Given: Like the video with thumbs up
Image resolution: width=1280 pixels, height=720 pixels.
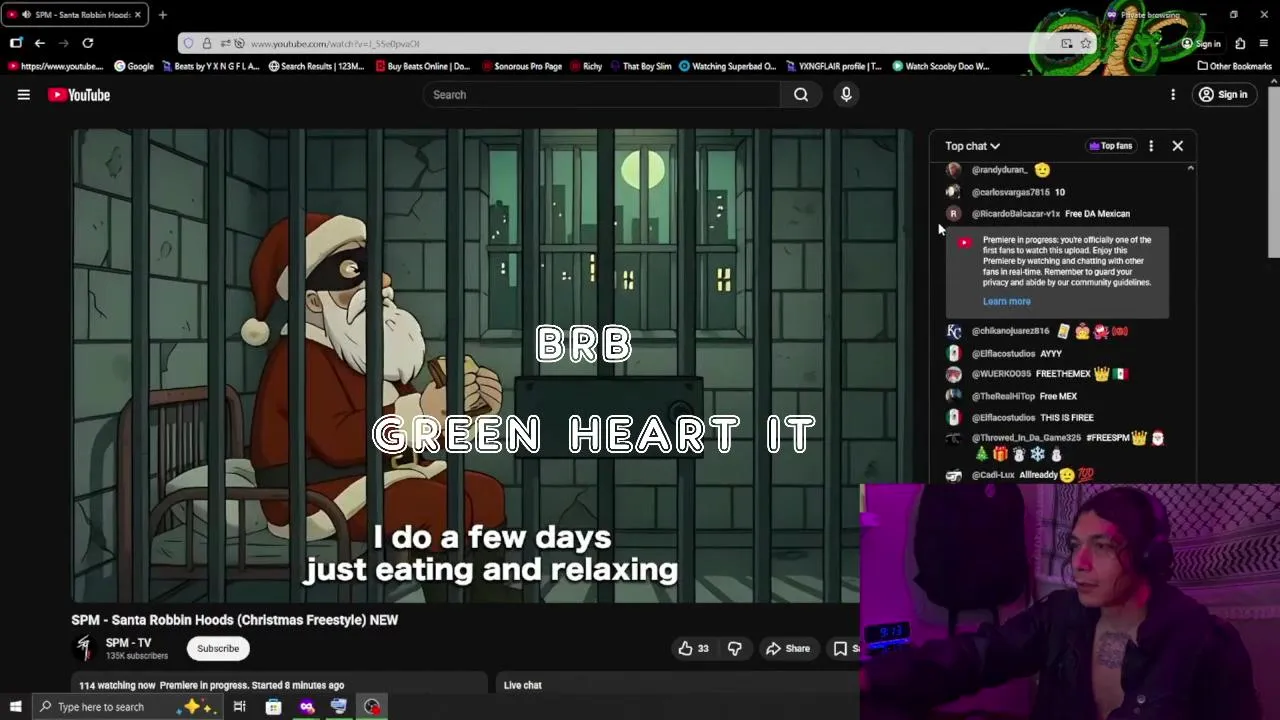Looking at the screenshot, I should [694, 648].
